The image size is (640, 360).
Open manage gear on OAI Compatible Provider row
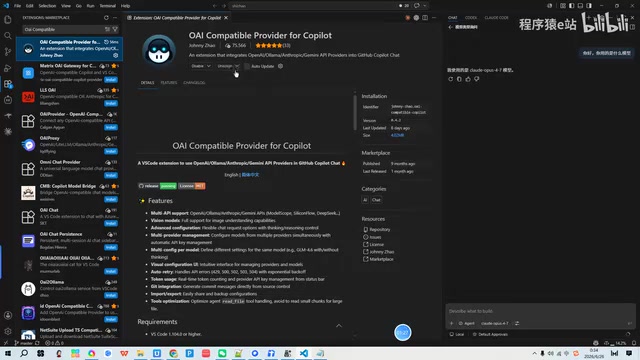tap(116, 55)
